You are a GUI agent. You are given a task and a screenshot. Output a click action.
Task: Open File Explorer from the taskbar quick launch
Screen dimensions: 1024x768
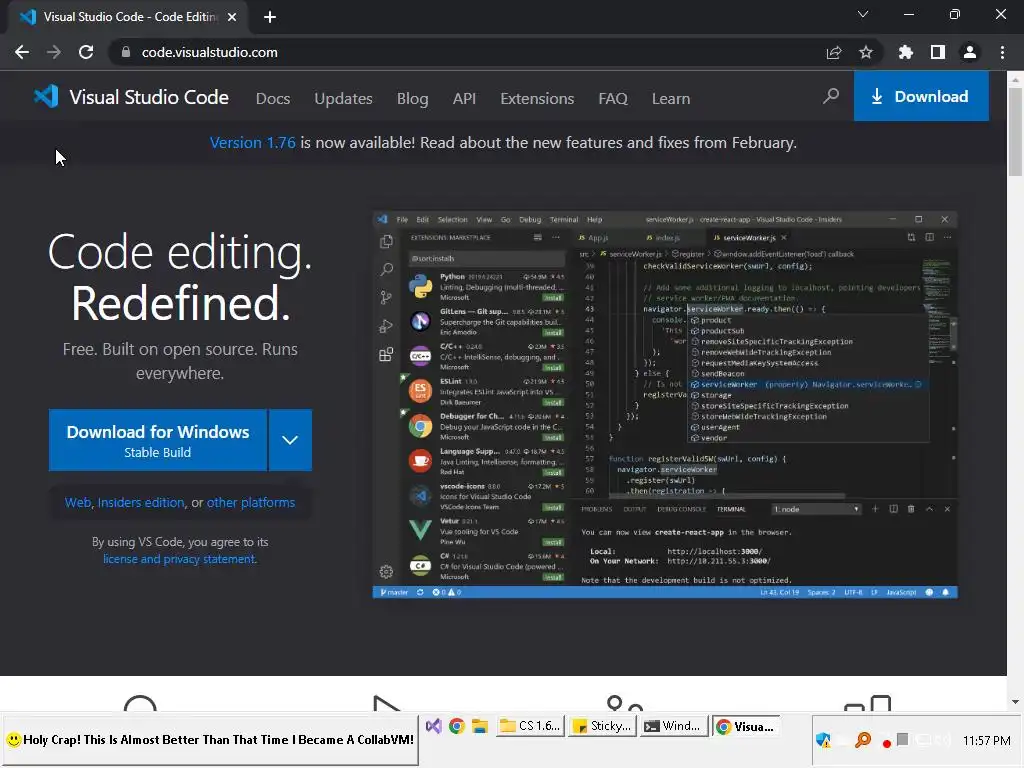coord(480,726)
